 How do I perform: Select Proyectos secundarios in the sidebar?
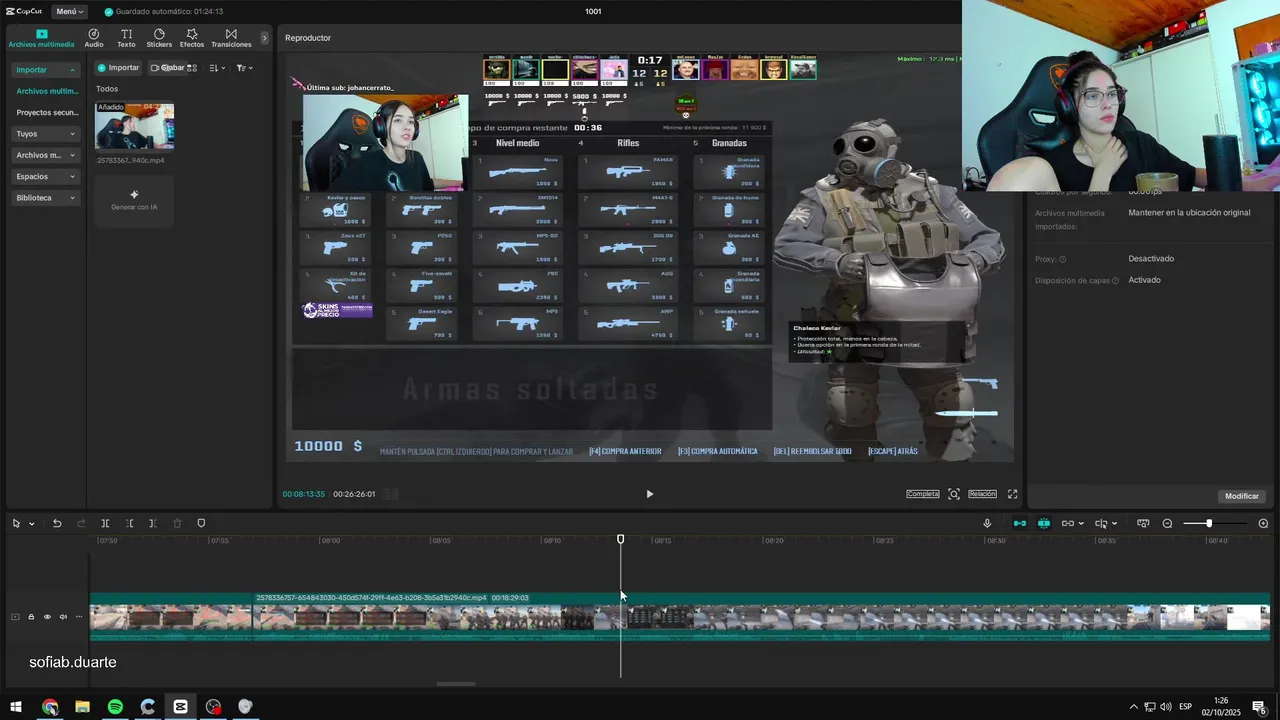pyautogui.click(x=47, y=113)
